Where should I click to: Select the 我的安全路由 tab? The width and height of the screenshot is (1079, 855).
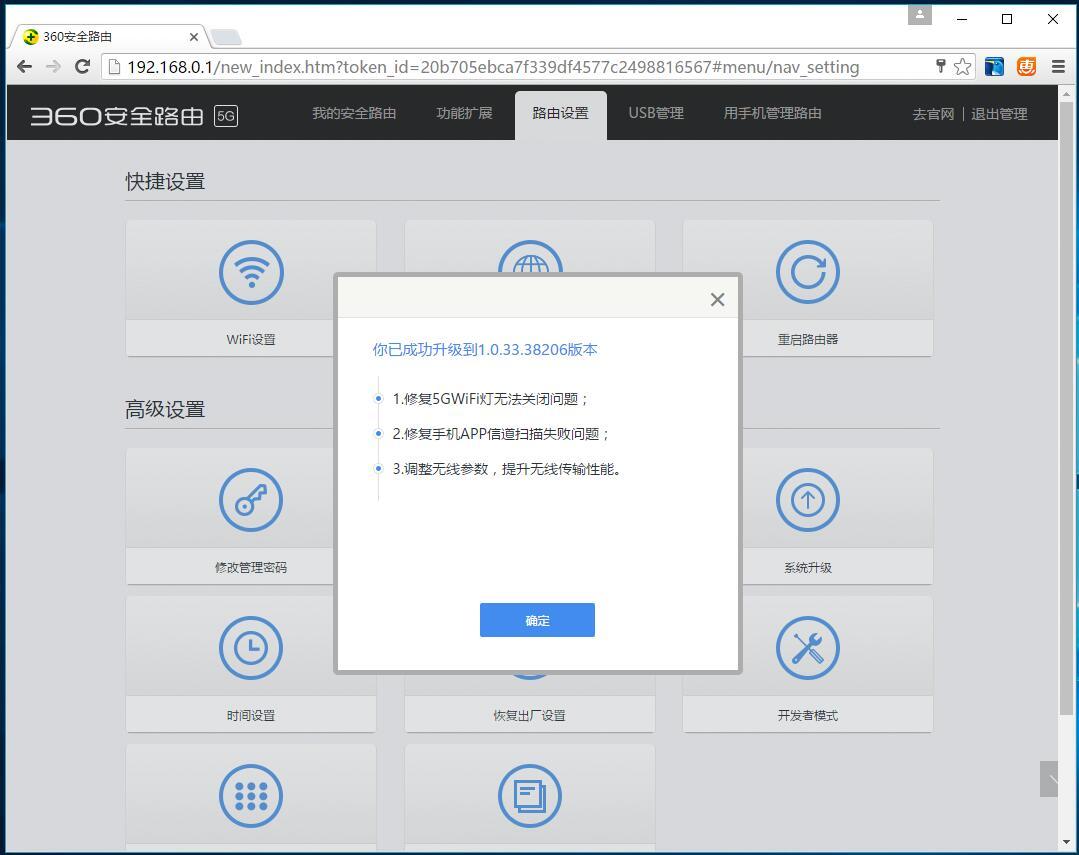coord(353,113)
